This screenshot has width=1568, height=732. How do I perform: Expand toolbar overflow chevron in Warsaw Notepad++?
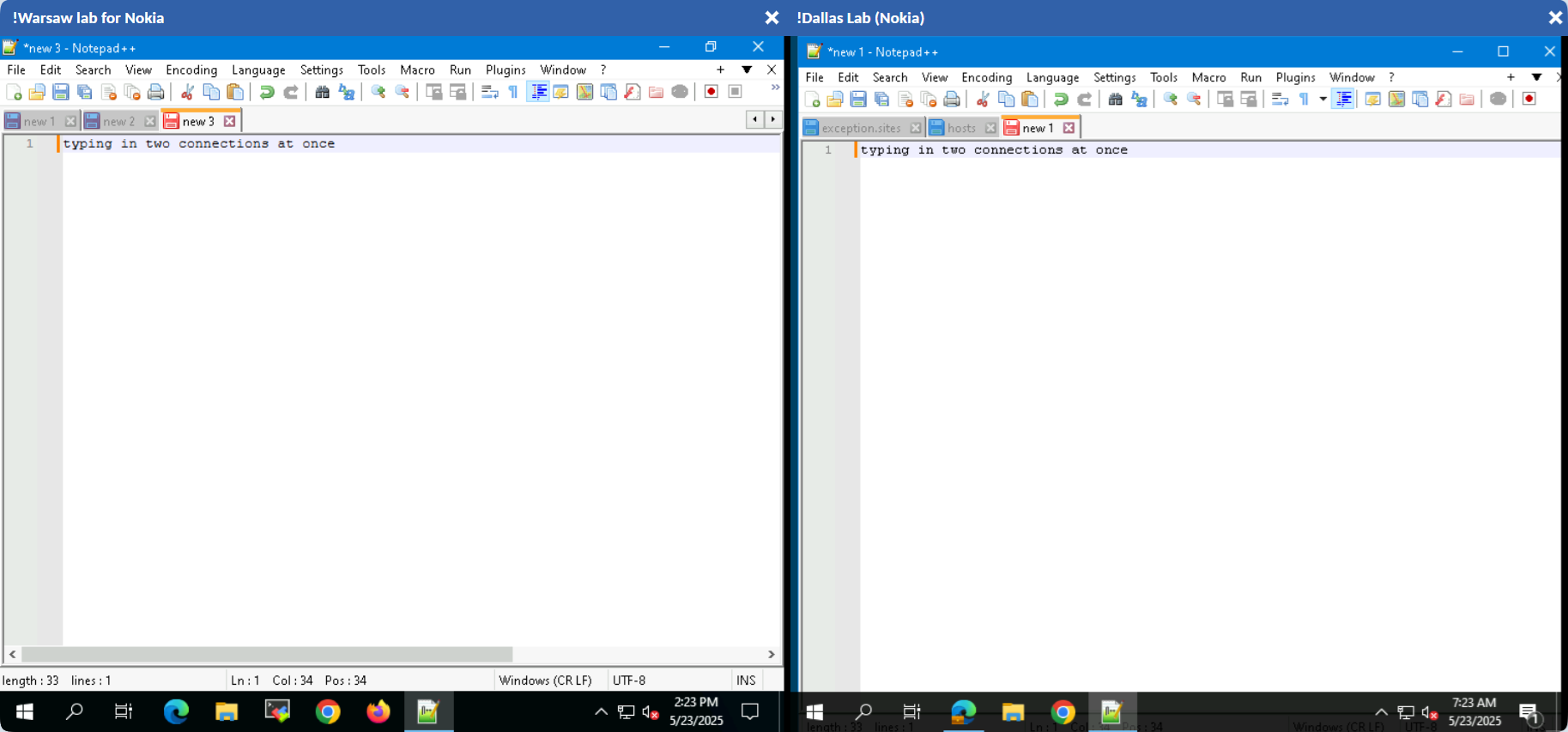[775, 88]
